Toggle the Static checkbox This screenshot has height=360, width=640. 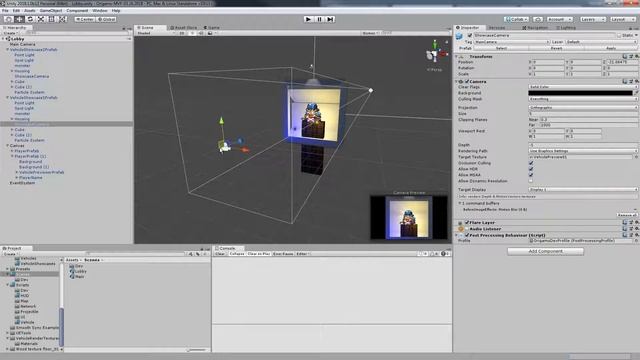(x=619, y=36)
